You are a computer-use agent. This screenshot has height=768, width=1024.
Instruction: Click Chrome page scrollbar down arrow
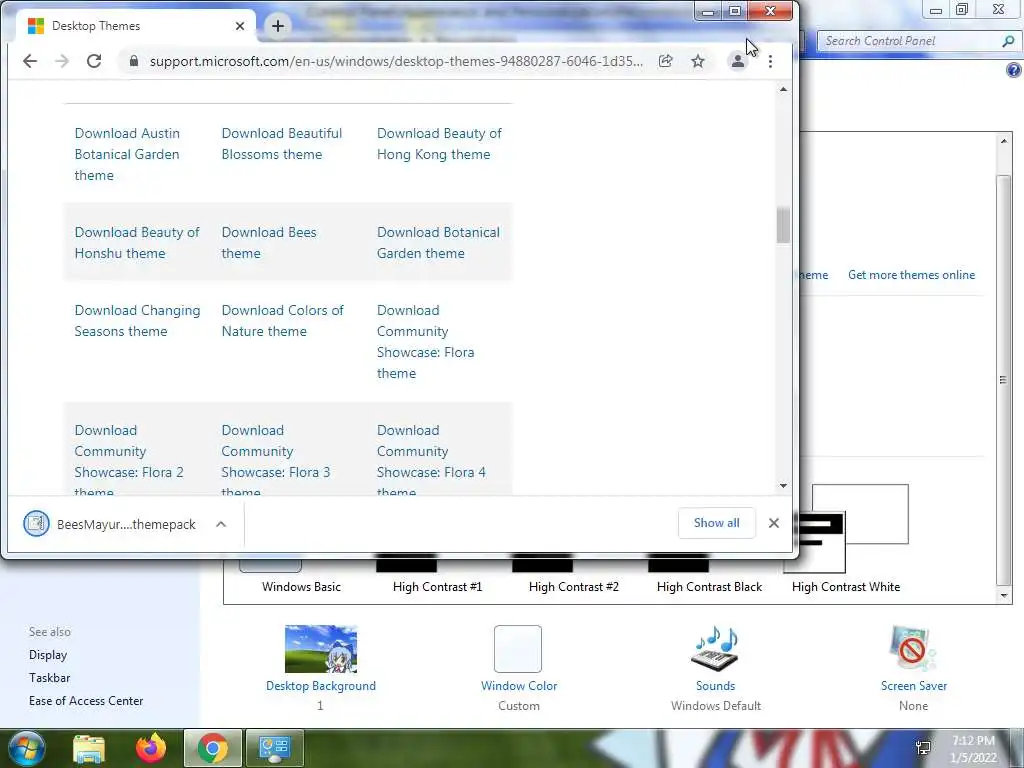783,486
